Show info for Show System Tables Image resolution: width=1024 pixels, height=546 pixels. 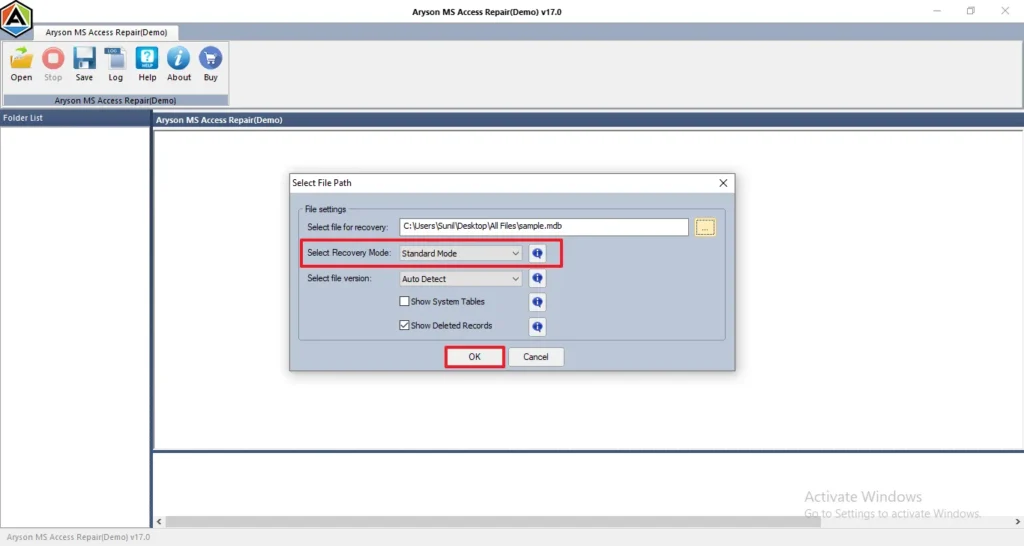(537, 302)
